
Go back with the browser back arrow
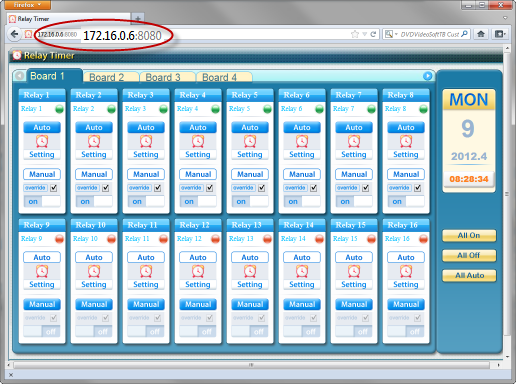point(14,34)
